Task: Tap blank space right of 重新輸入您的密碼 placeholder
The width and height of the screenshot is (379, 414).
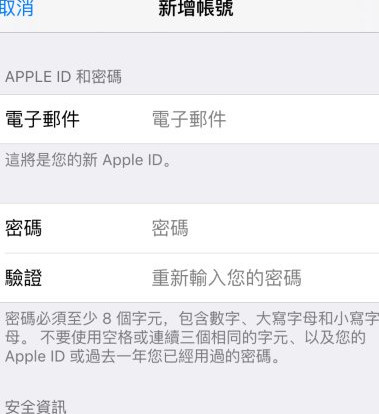Action: 340,278
